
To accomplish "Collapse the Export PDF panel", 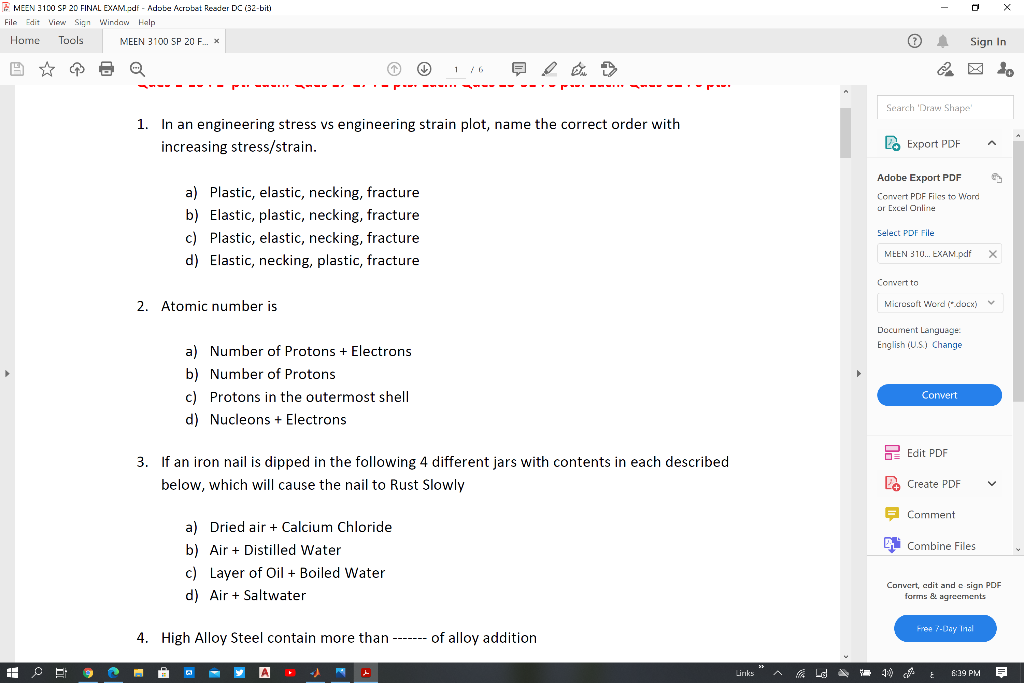I will pyautogui.click(x=992, y=142).
